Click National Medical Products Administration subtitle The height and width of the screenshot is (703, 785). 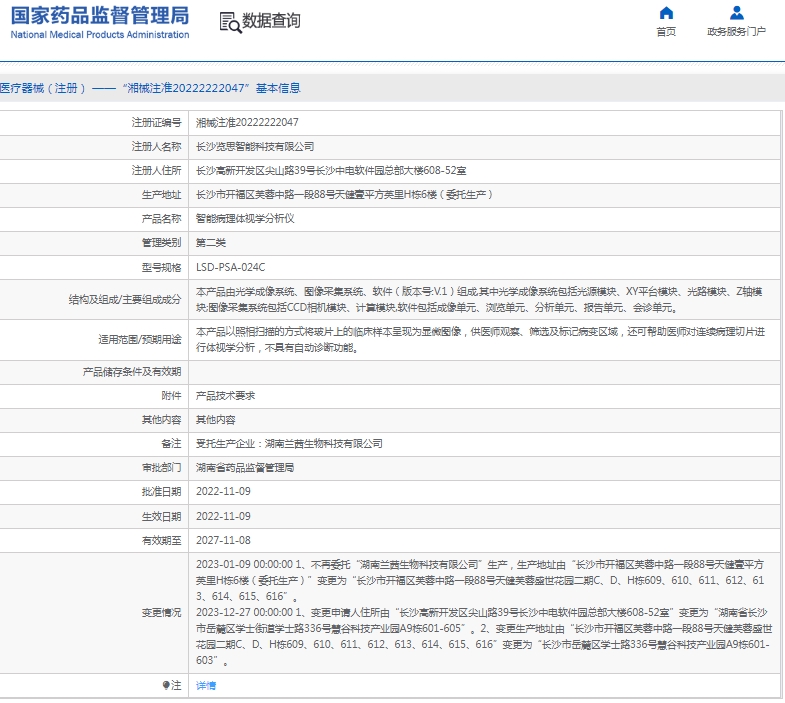(x=100, y=35)
